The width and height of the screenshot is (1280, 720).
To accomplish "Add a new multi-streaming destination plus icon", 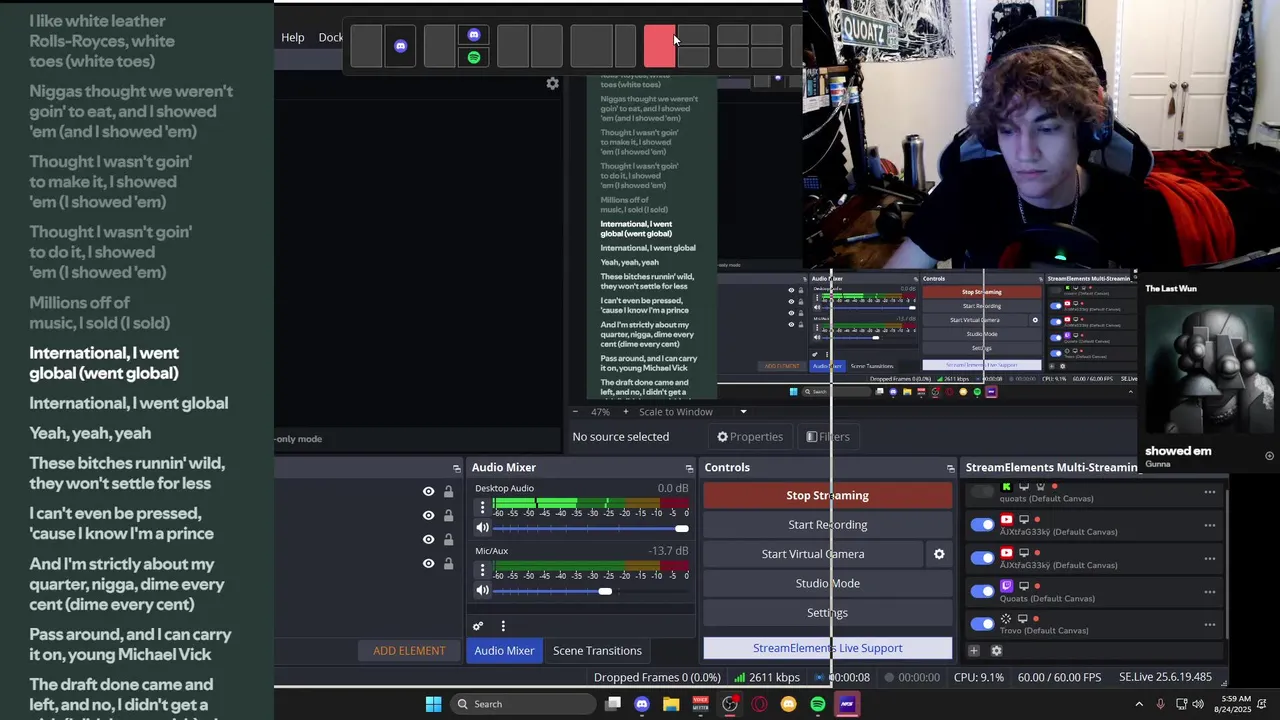I will point(974,650).
